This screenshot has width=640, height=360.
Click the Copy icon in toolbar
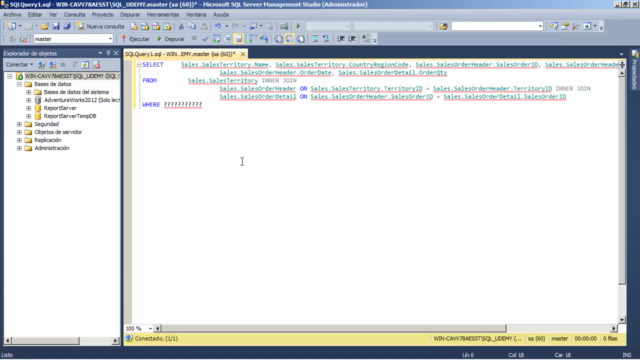tap(192, 26)
